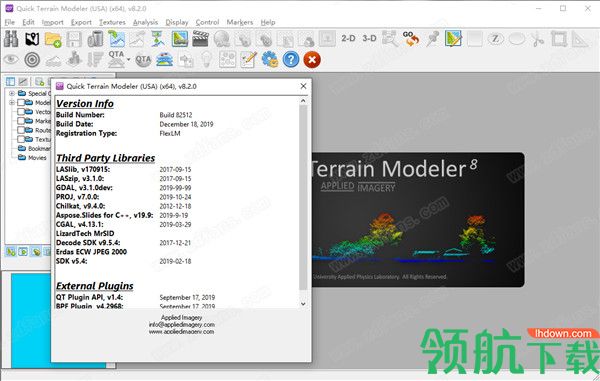The height and width of the screenshot is (381, 600).
Task: Open the Edit menu
Action: [28, 22]
